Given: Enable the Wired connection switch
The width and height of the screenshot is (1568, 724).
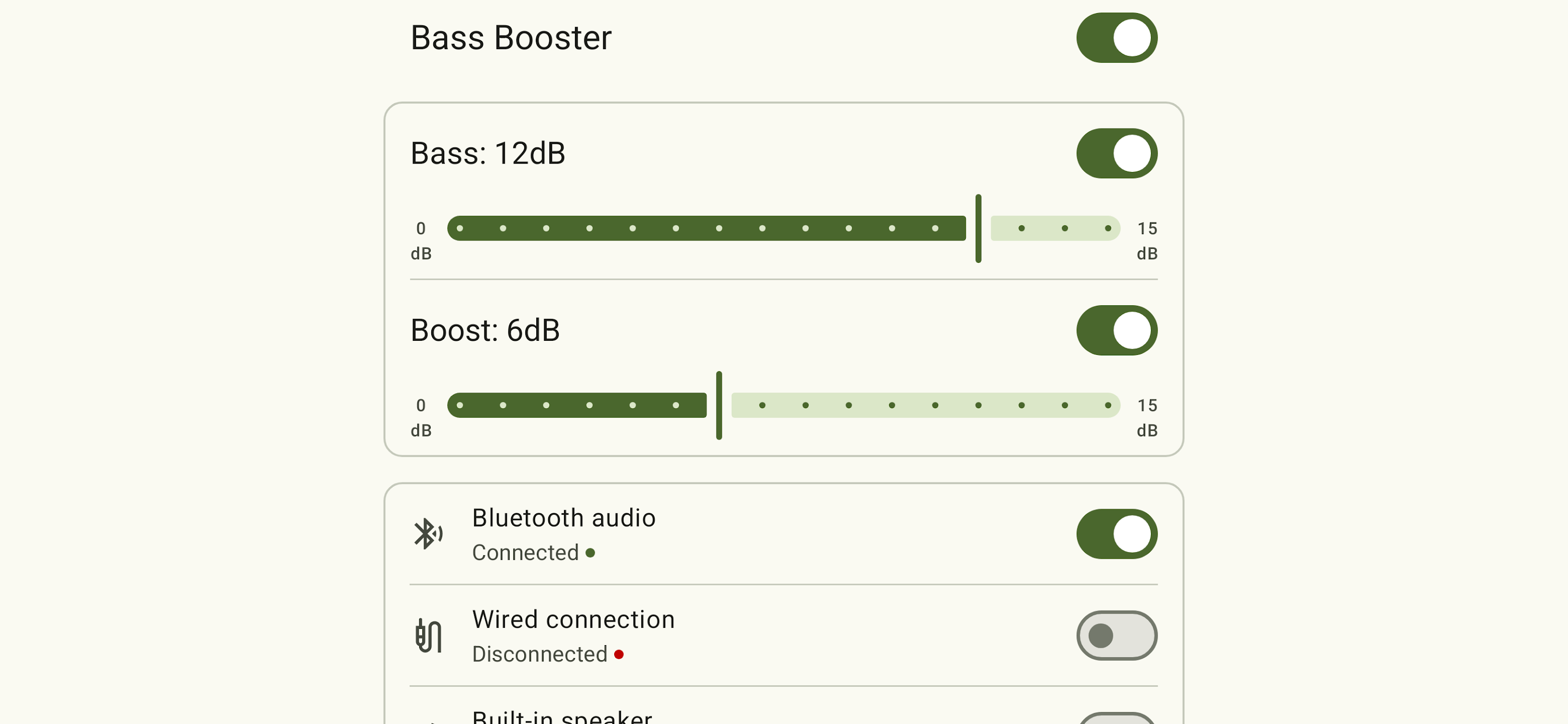Looking at the screenshot, I should click(1116, 636).
